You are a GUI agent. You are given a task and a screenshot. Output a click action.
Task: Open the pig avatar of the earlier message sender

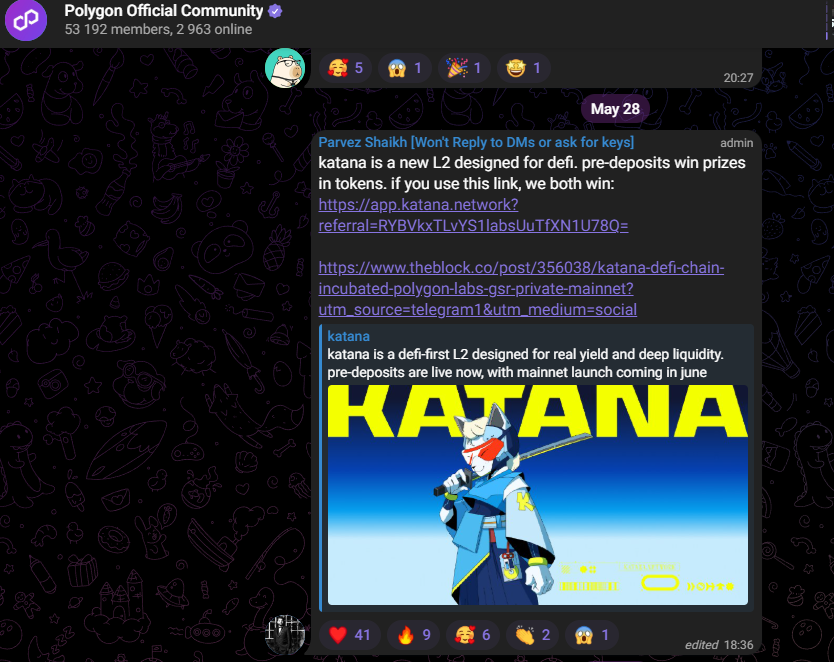pyautogui.click(x=285, y=68)
